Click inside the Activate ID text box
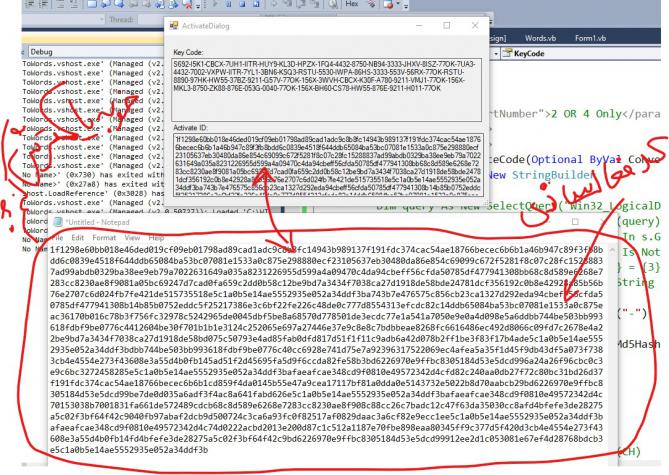Screen dimensions: 669x475 click(329, 165)
